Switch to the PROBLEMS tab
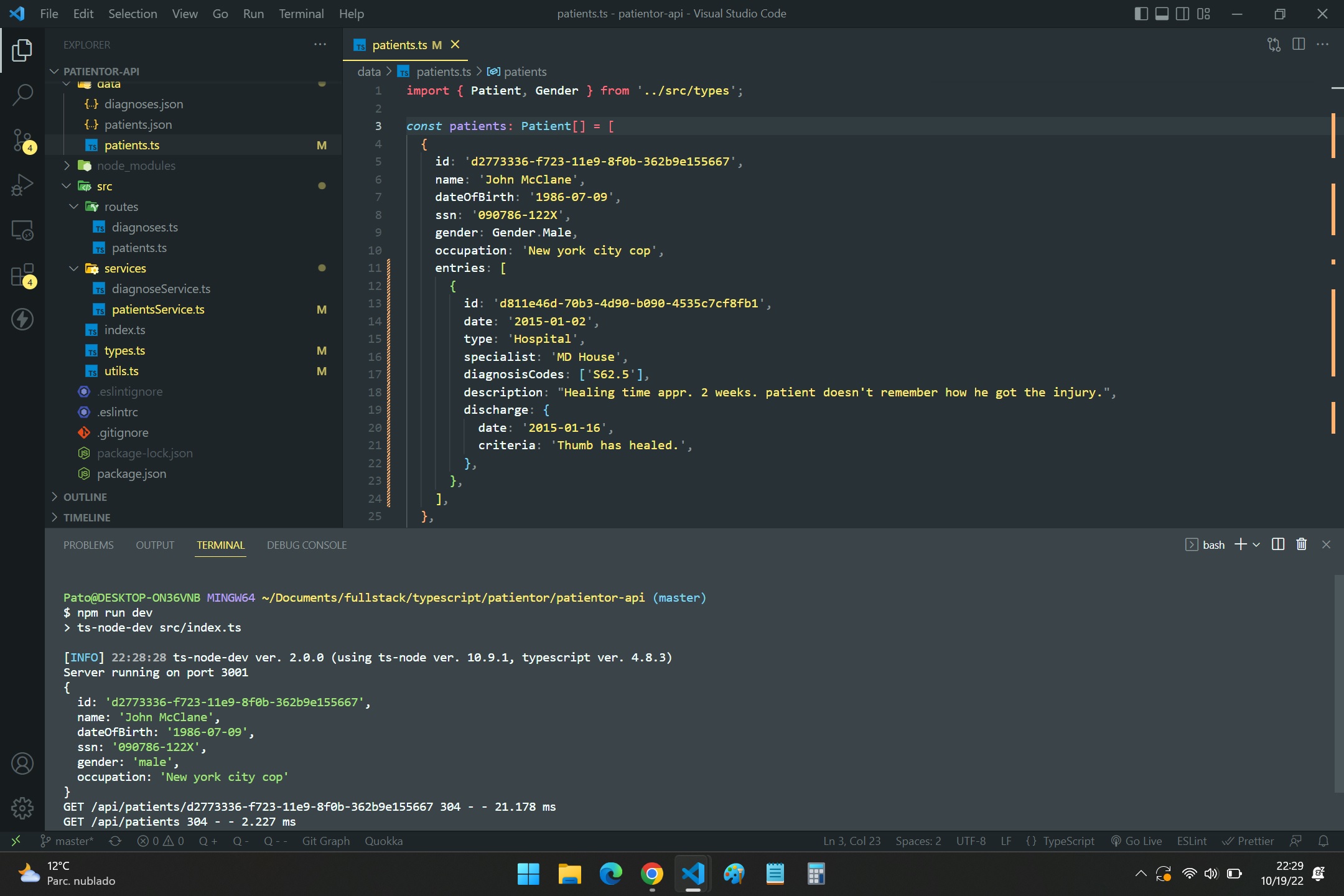The width and height of the screenshot is (1344, 896). coord(88,545)
